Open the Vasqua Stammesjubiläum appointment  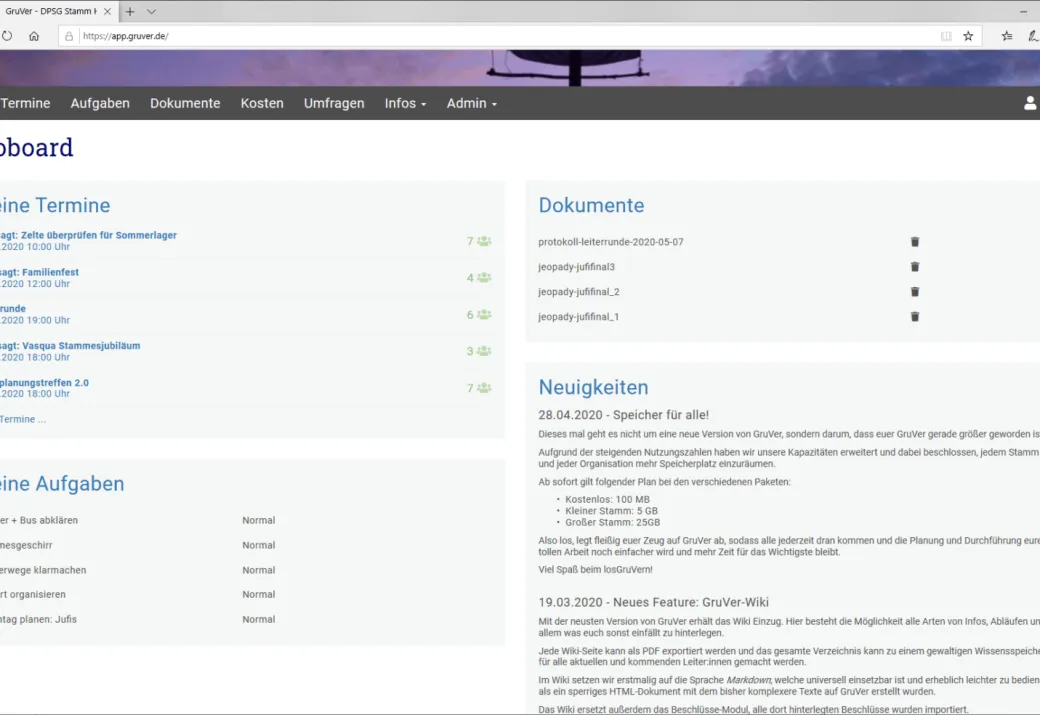(70, 346)
